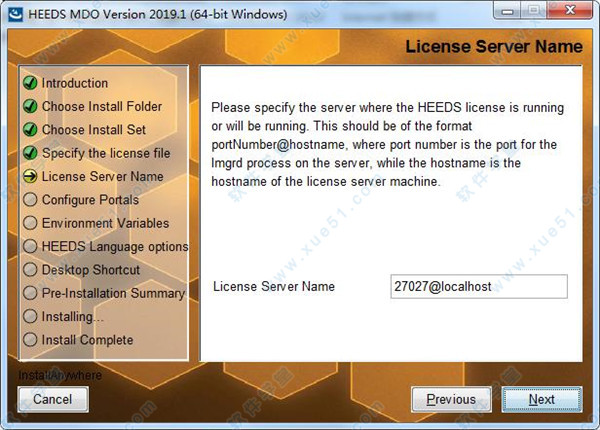
Task: Select the Introduction step label
Action: click(x=75, y=83)
